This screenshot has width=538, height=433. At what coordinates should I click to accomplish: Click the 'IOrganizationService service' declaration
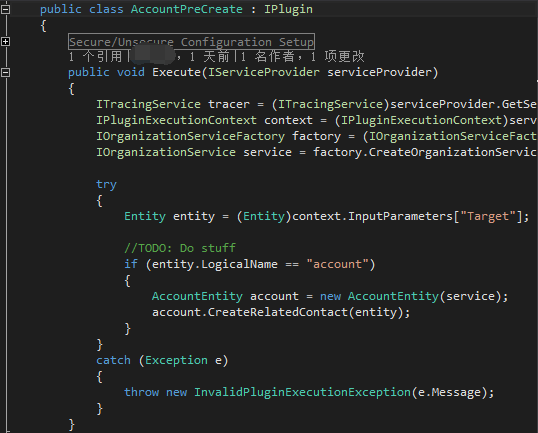click(x=194, y=152)
